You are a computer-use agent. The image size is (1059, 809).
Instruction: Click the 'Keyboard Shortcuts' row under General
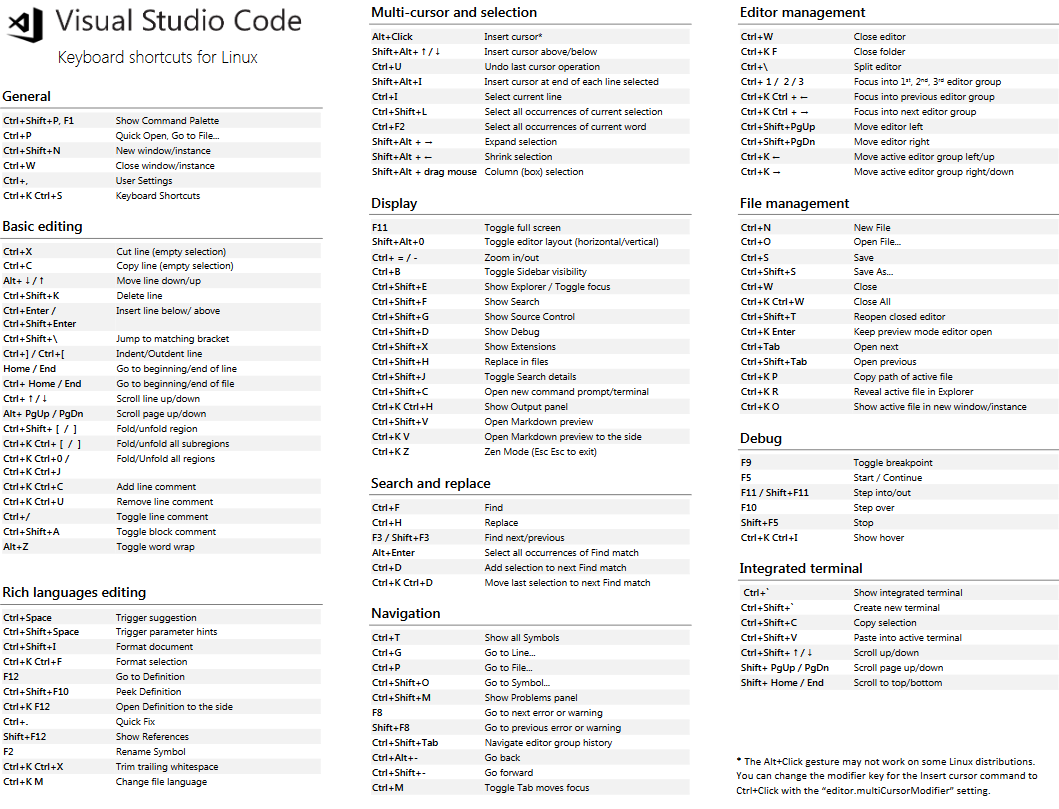pyautogui.click(x=160, y=197)
